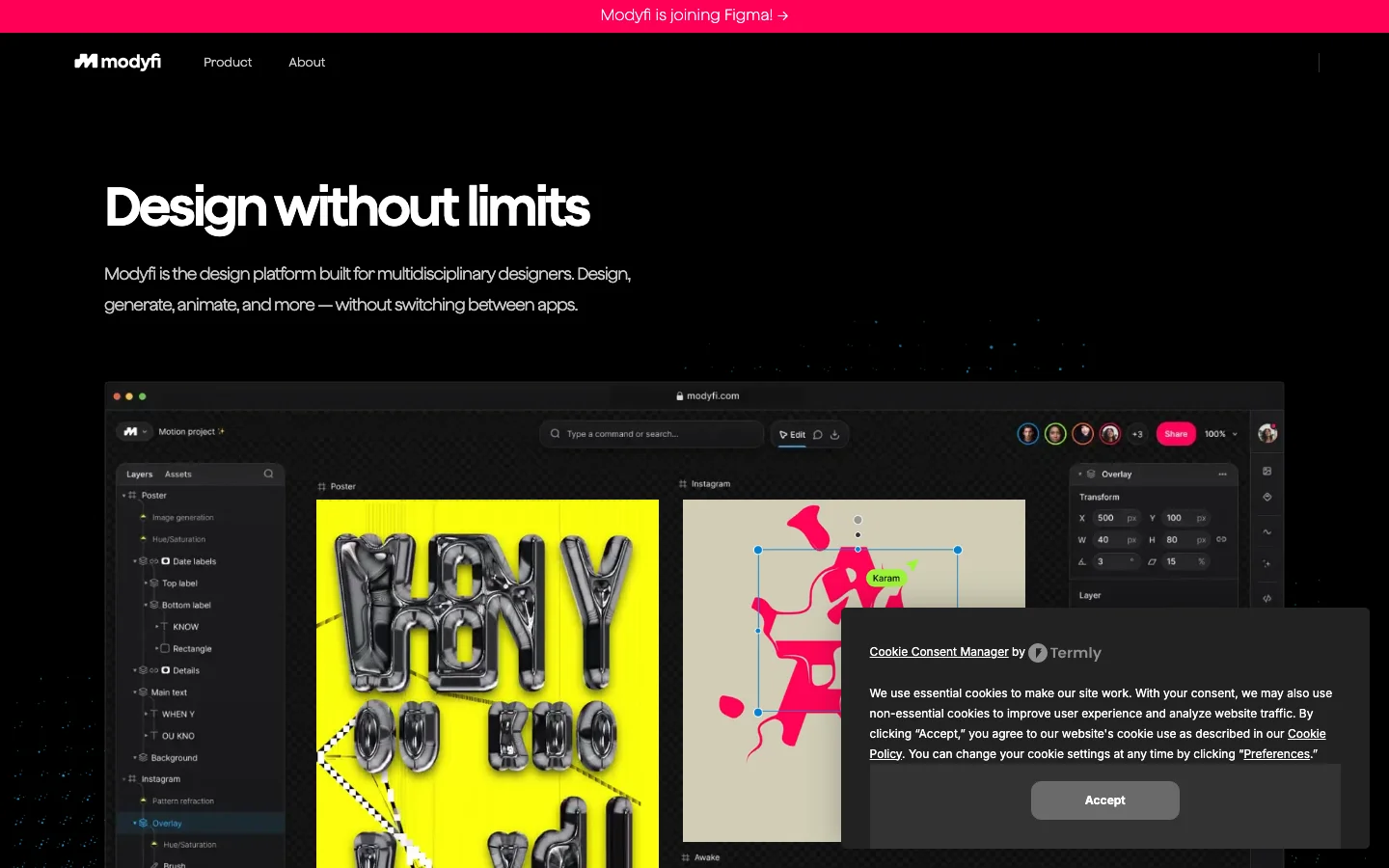Click the search icon in Layers panel

pyautogui.click(x=268, y=474)
